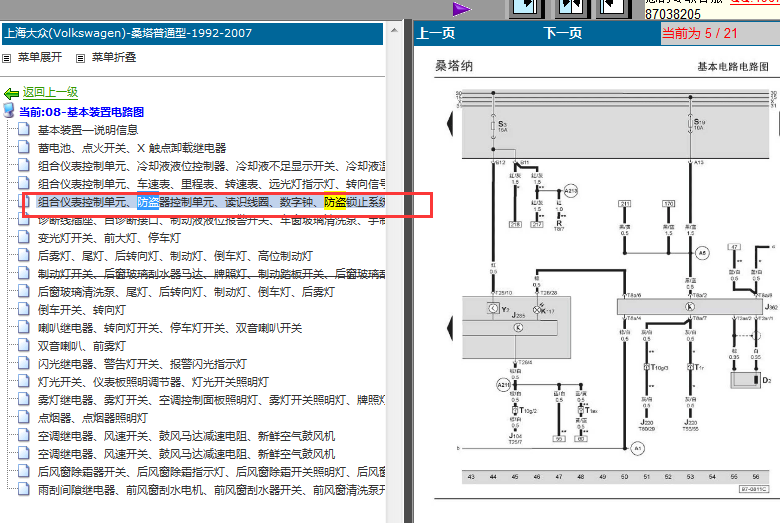Screen dimensions: 780x523
Task: Click the 桑塔纳 title in the diagram
Action: [x=454, y=66]
